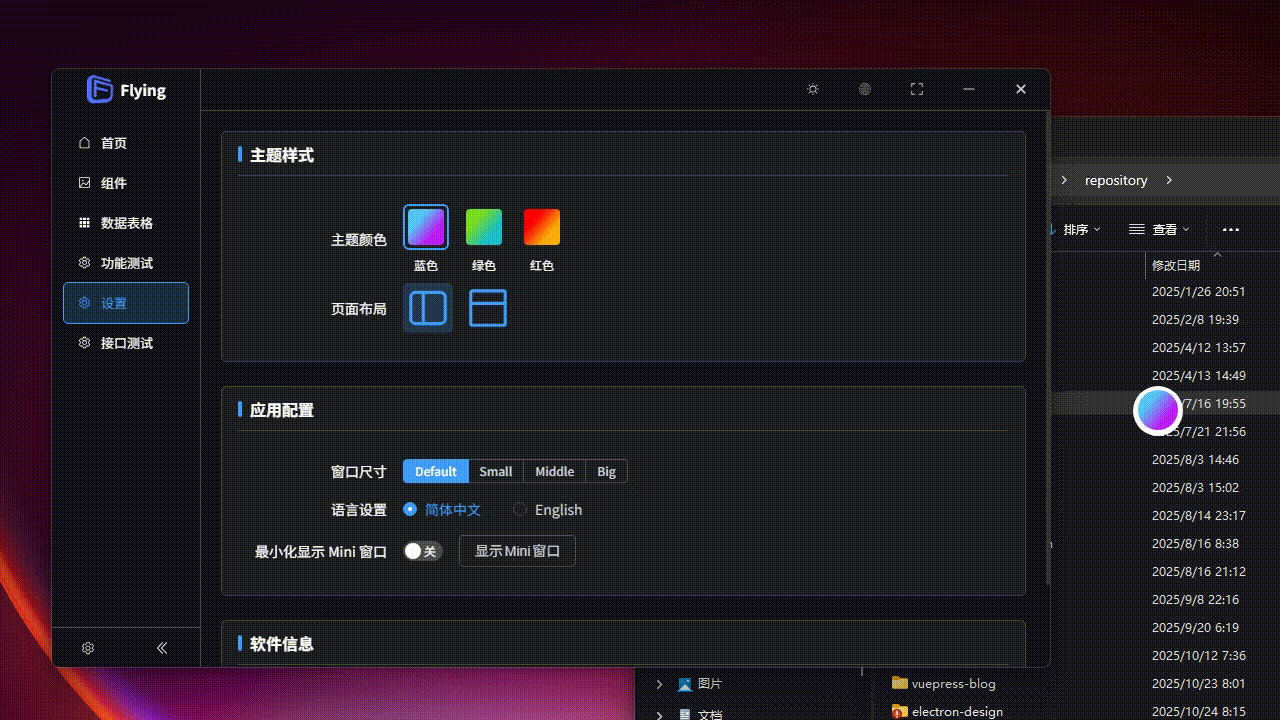Click vuepress-blog folder icon in Explorer
1280x720 pixels.
[x=900, y=683]
